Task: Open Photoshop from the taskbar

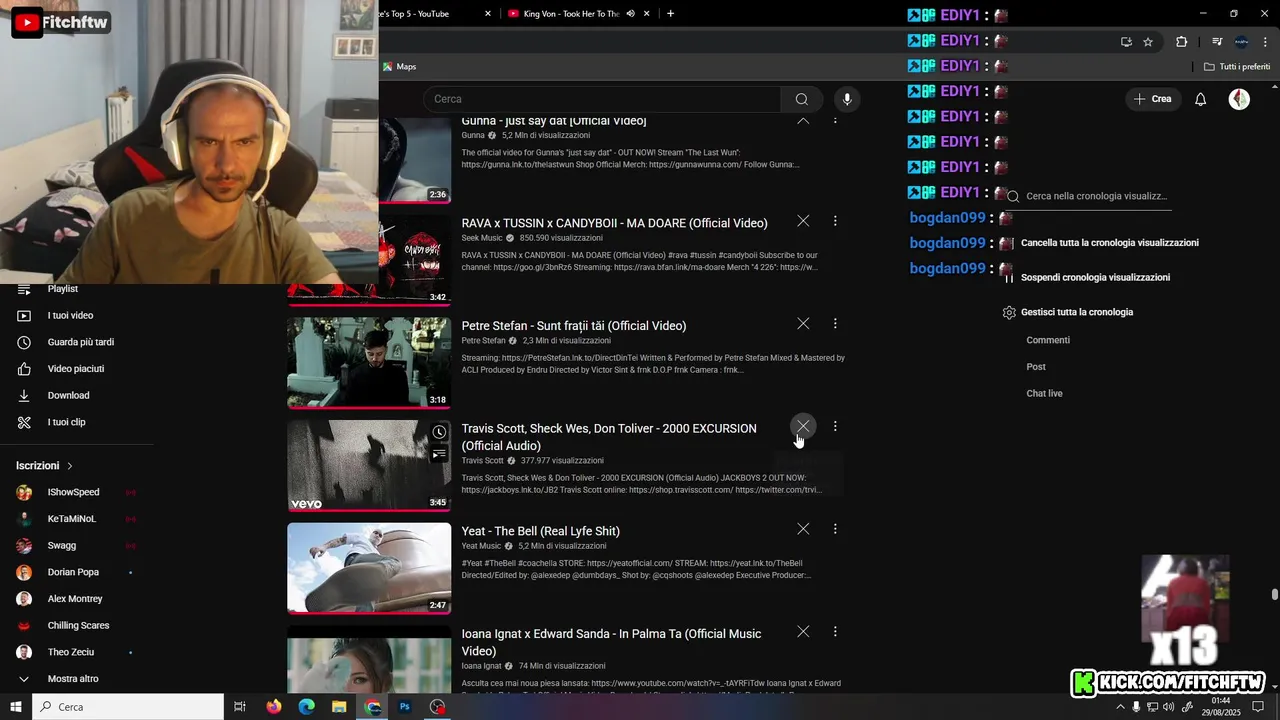Action: tap(405, 707)
